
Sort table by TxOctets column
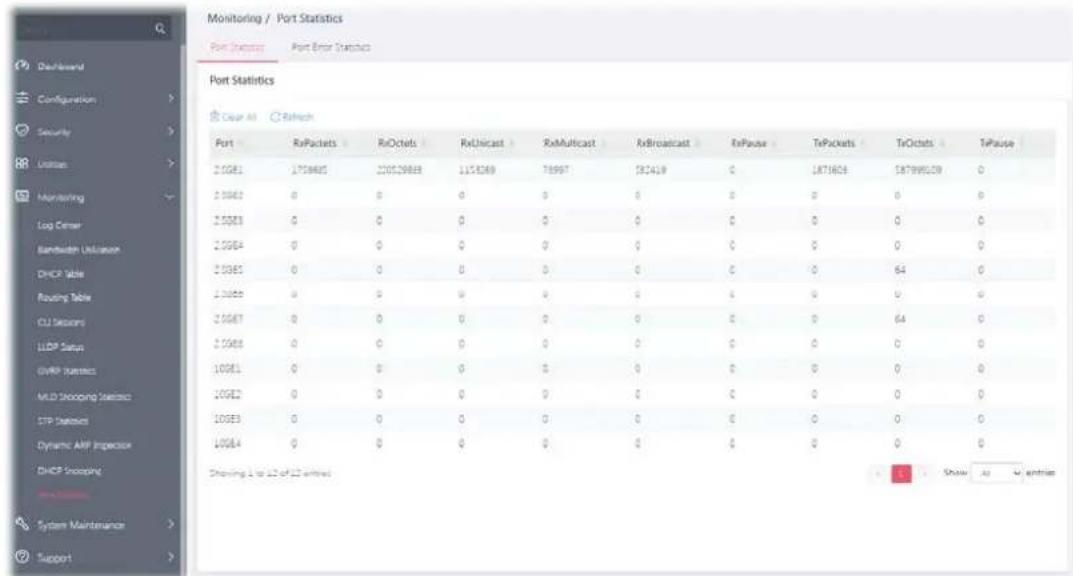click(x=920, y=143)
